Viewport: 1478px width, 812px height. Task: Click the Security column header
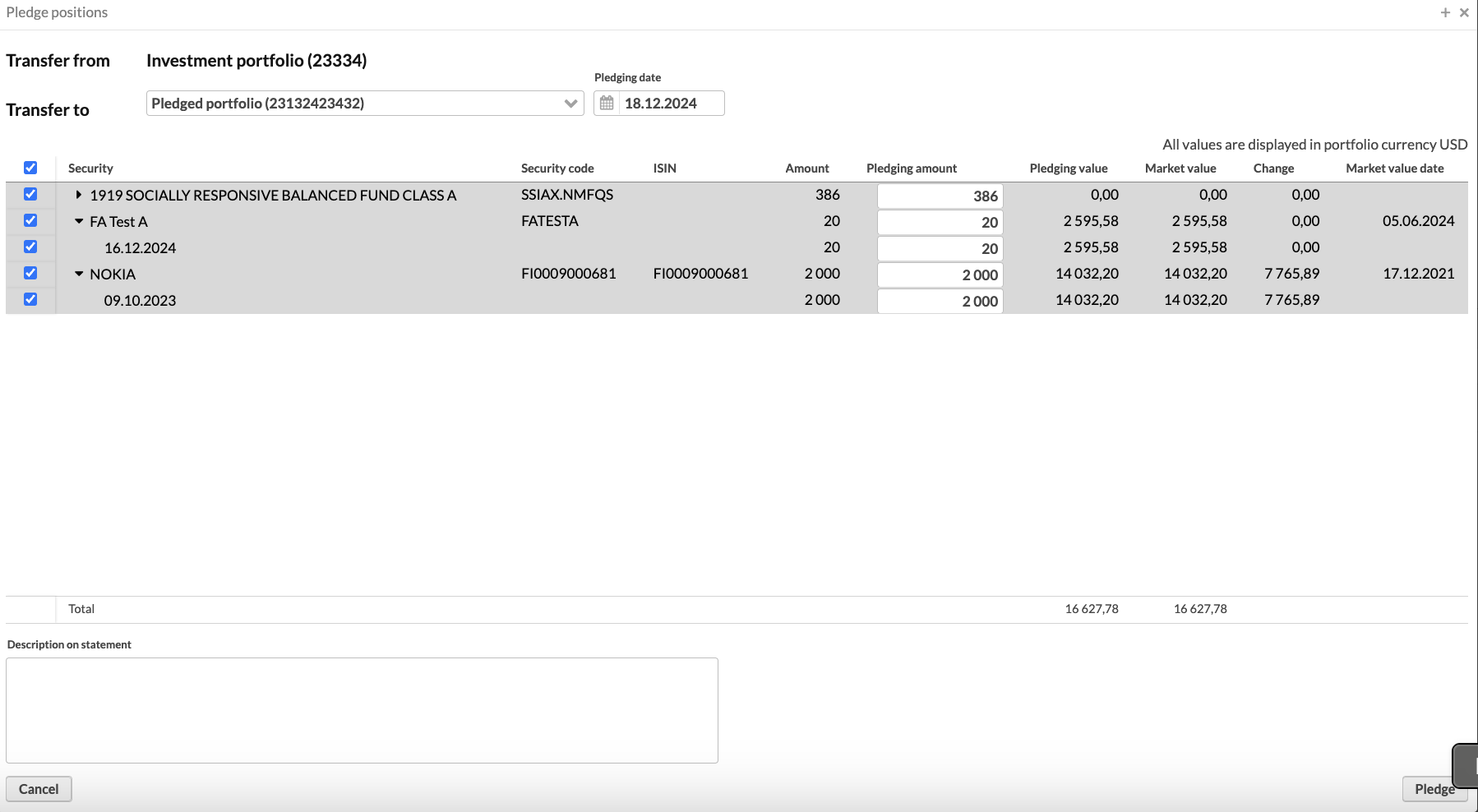[x=90, y=168]
